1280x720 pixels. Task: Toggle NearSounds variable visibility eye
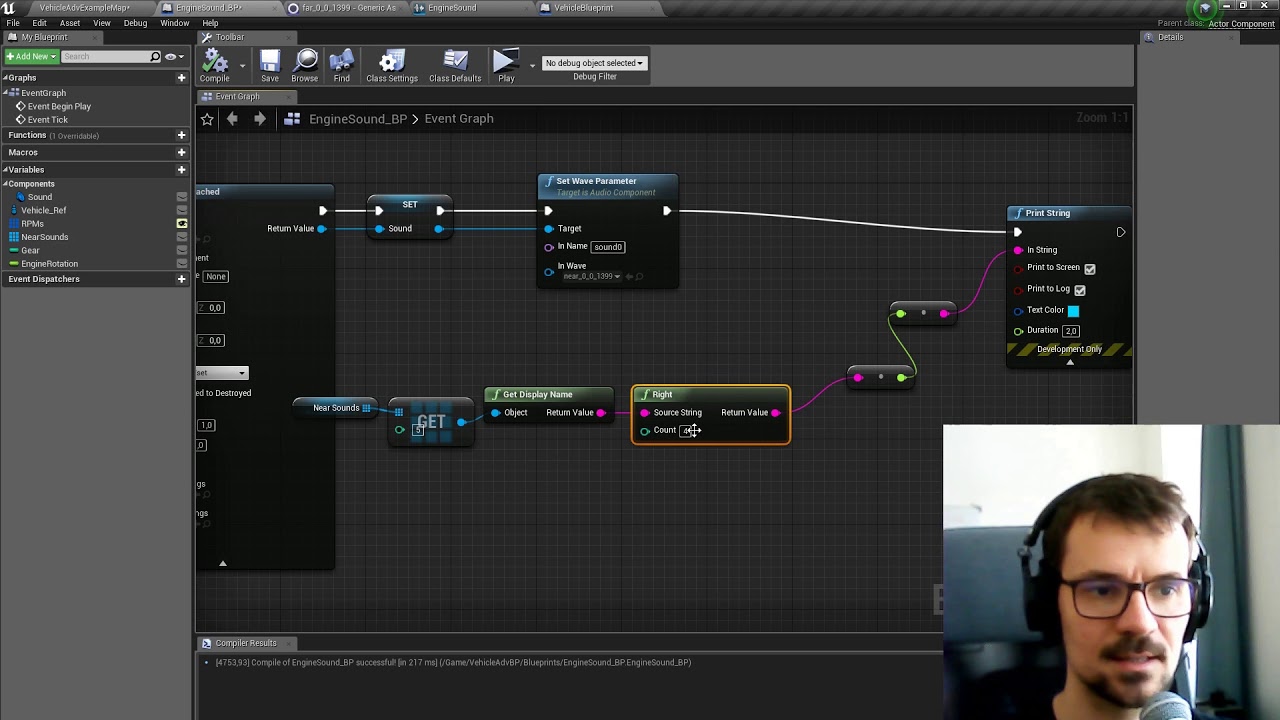(181, 237)
